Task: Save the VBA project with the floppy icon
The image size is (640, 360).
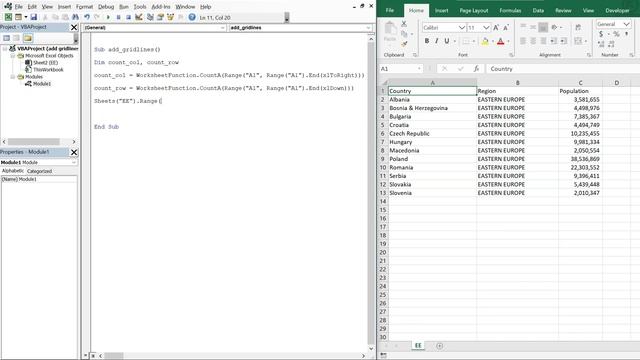Action: 33,17
